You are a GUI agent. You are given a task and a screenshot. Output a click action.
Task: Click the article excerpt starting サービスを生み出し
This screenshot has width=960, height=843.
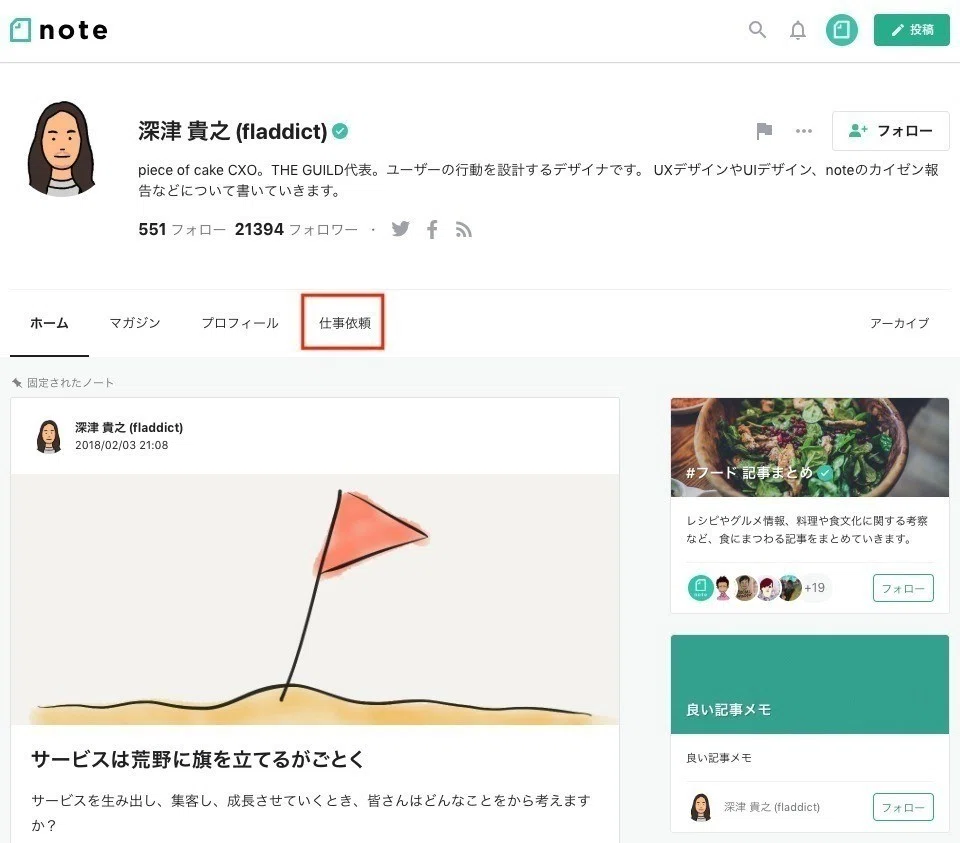click(311, 812)
